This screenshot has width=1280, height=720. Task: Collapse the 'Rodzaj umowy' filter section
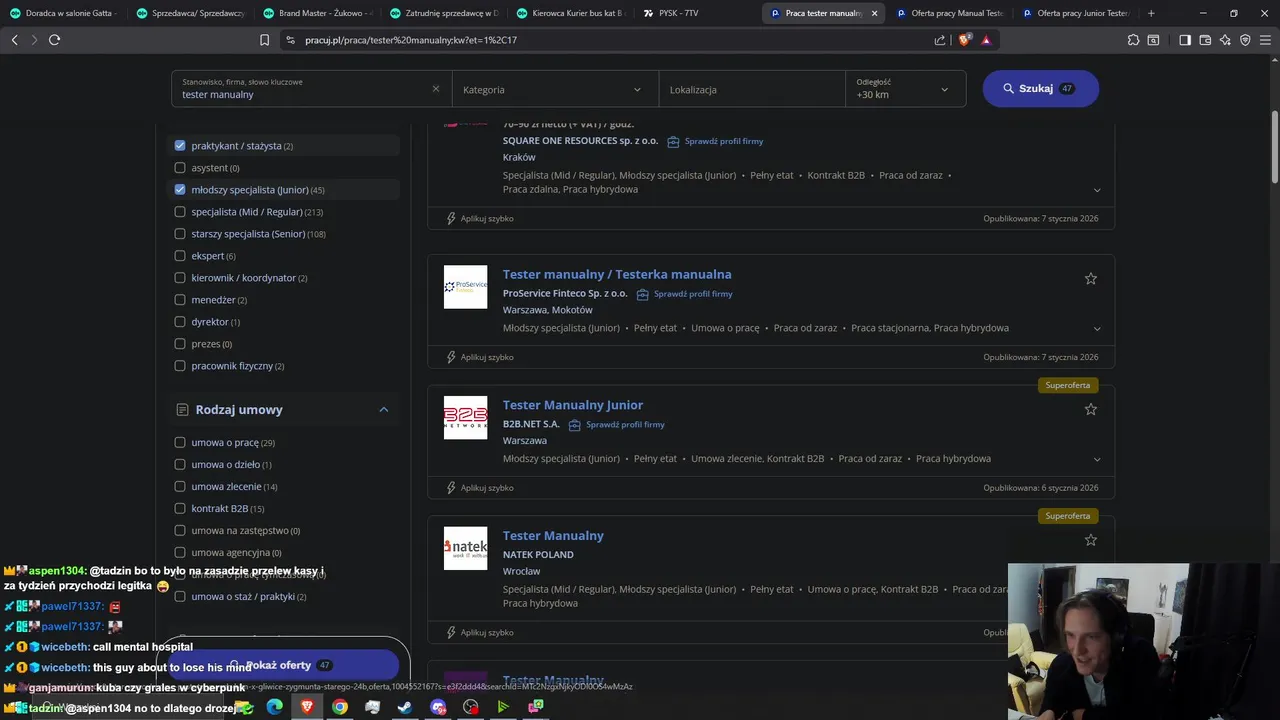(x=383, y=410)
